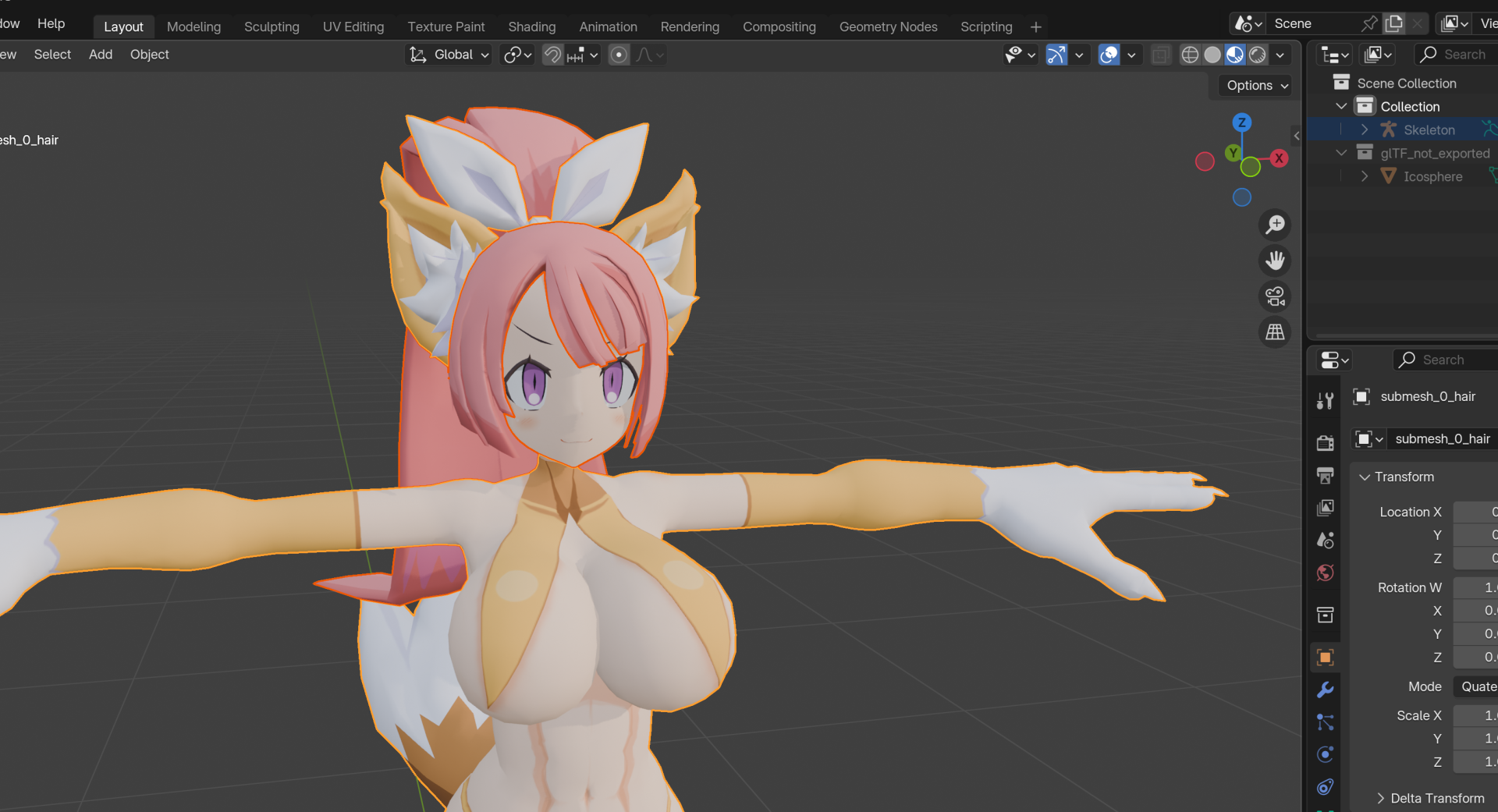Open the Tool properties tab

(1325, 401)
